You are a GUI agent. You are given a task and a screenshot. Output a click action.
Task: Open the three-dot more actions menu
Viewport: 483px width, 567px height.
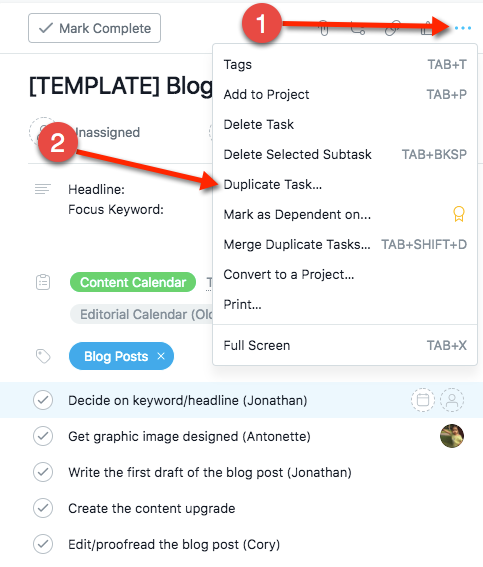pos(463,28)
